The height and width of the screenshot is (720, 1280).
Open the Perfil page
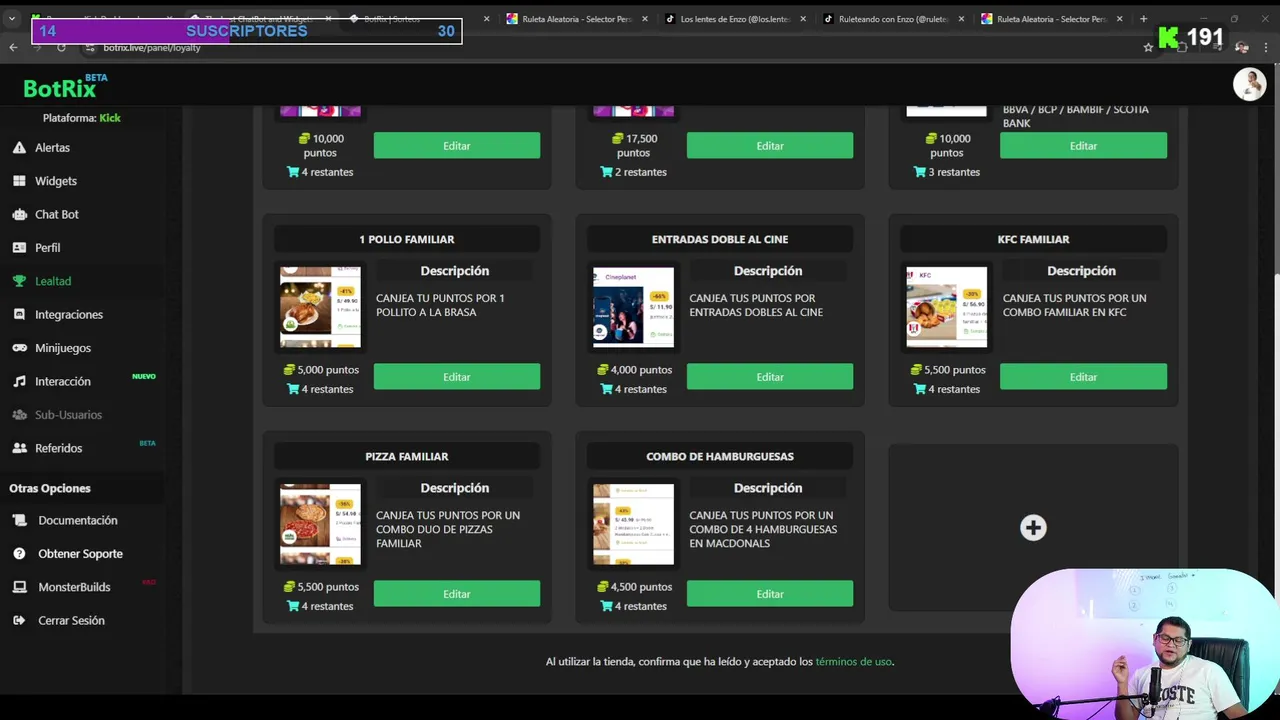coord(47,247)
